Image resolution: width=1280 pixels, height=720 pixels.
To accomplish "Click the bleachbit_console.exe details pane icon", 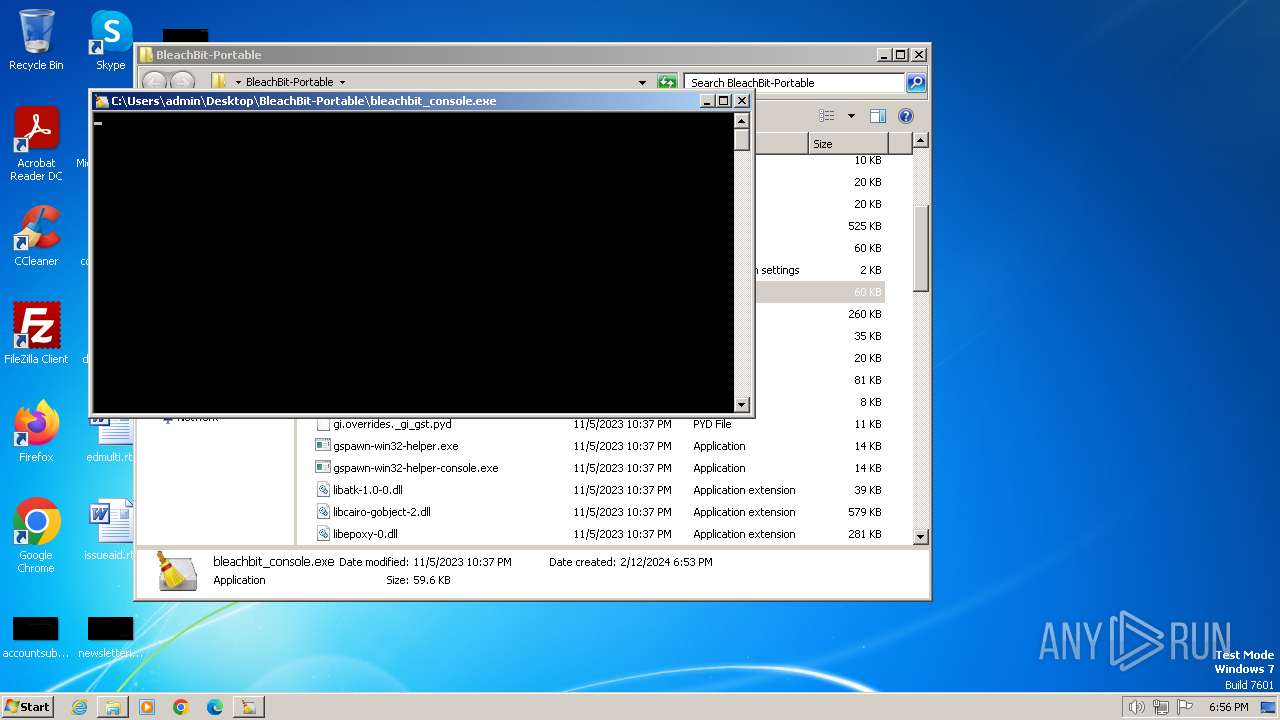I will point(176,571).
